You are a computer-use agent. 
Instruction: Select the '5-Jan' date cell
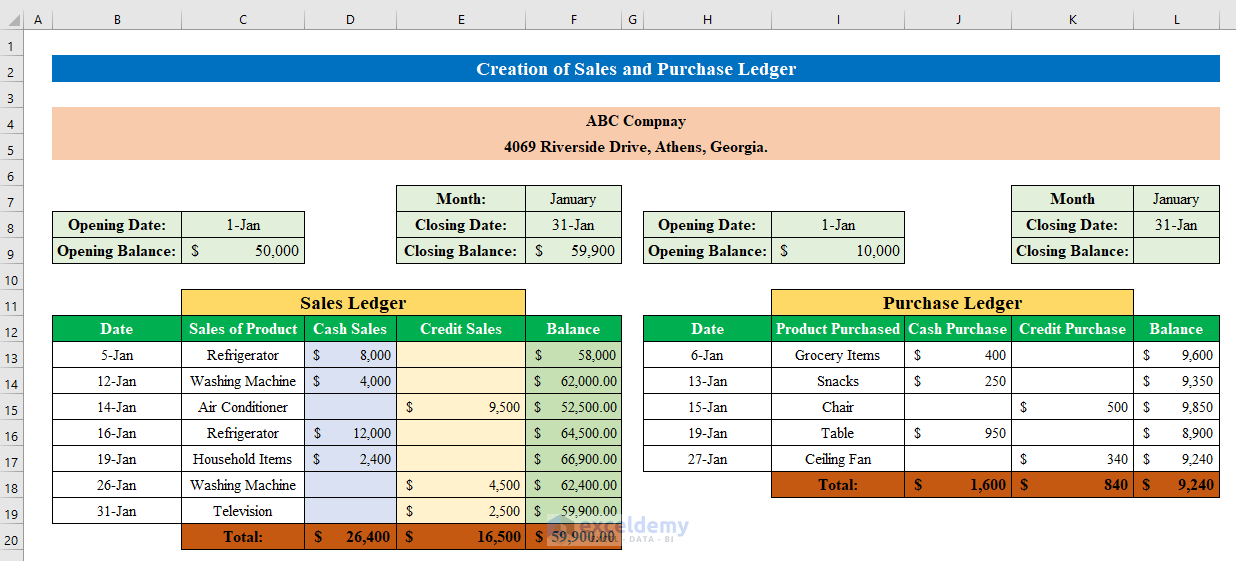(117, 355)
